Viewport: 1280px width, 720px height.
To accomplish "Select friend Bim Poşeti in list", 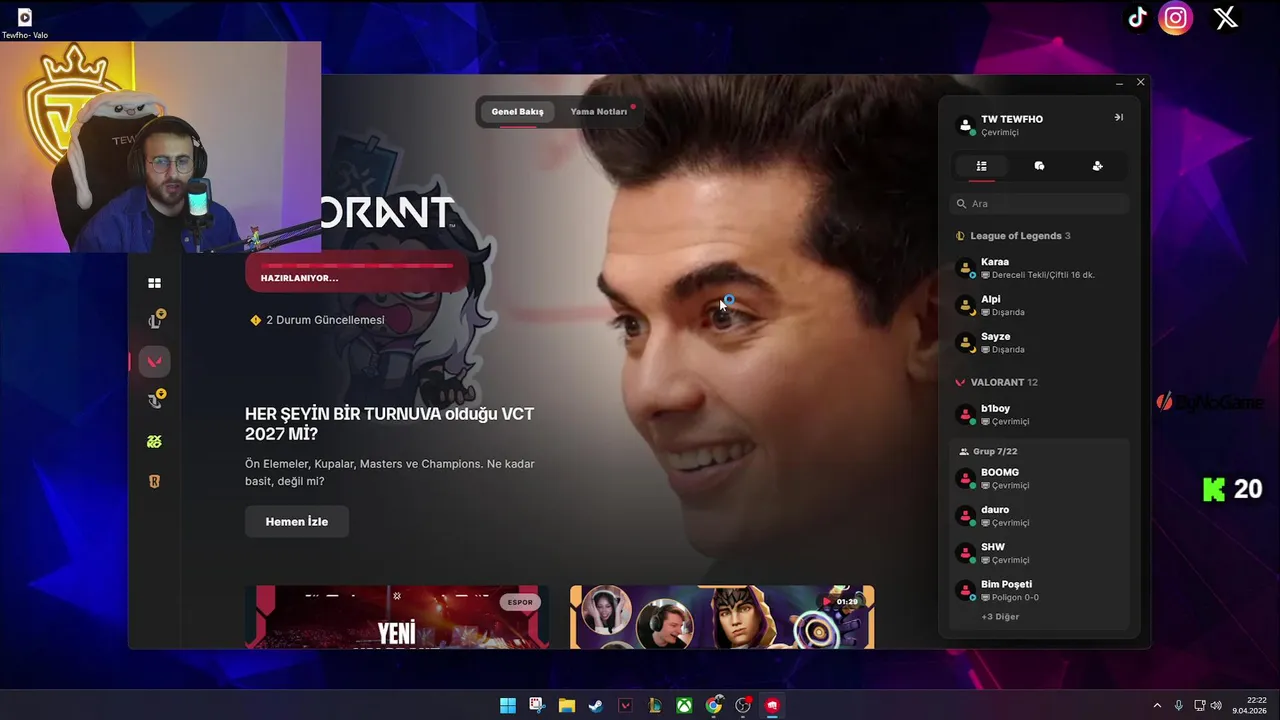I will click(1039, 590).
